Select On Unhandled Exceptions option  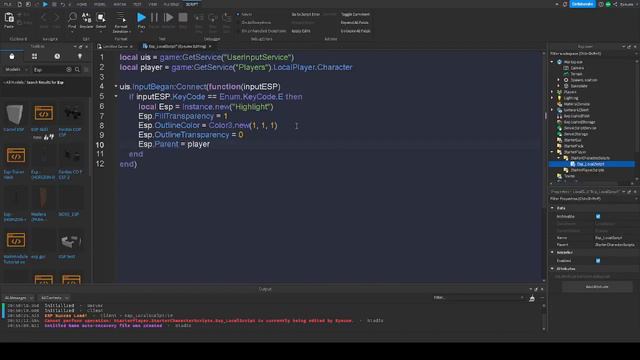click(263, 31)
